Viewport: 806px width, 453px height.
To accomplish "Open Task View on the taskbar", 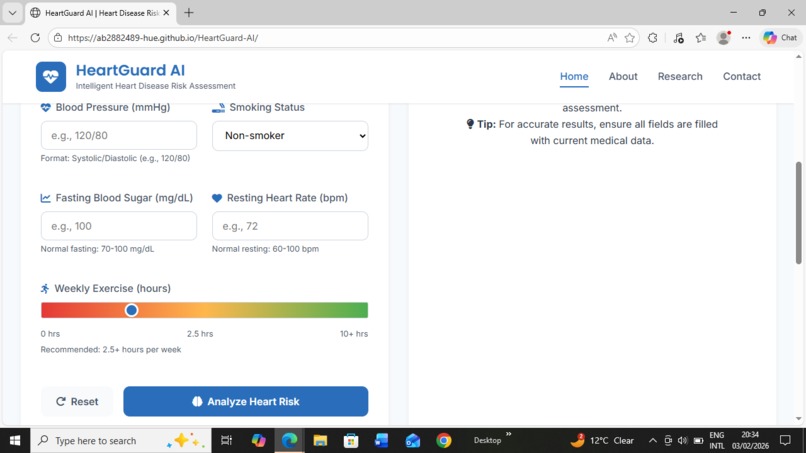I will pyautogui.click(x=226, y=441).
